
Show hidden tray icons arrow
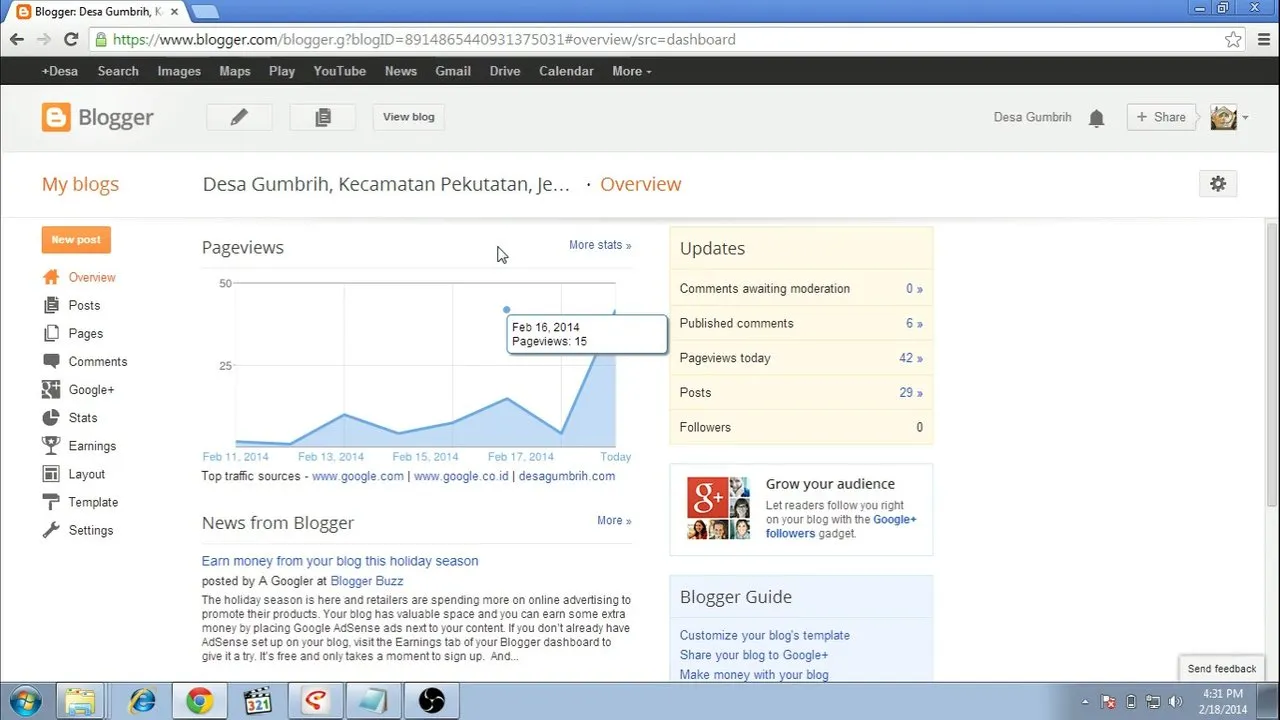pos(1085,701)
